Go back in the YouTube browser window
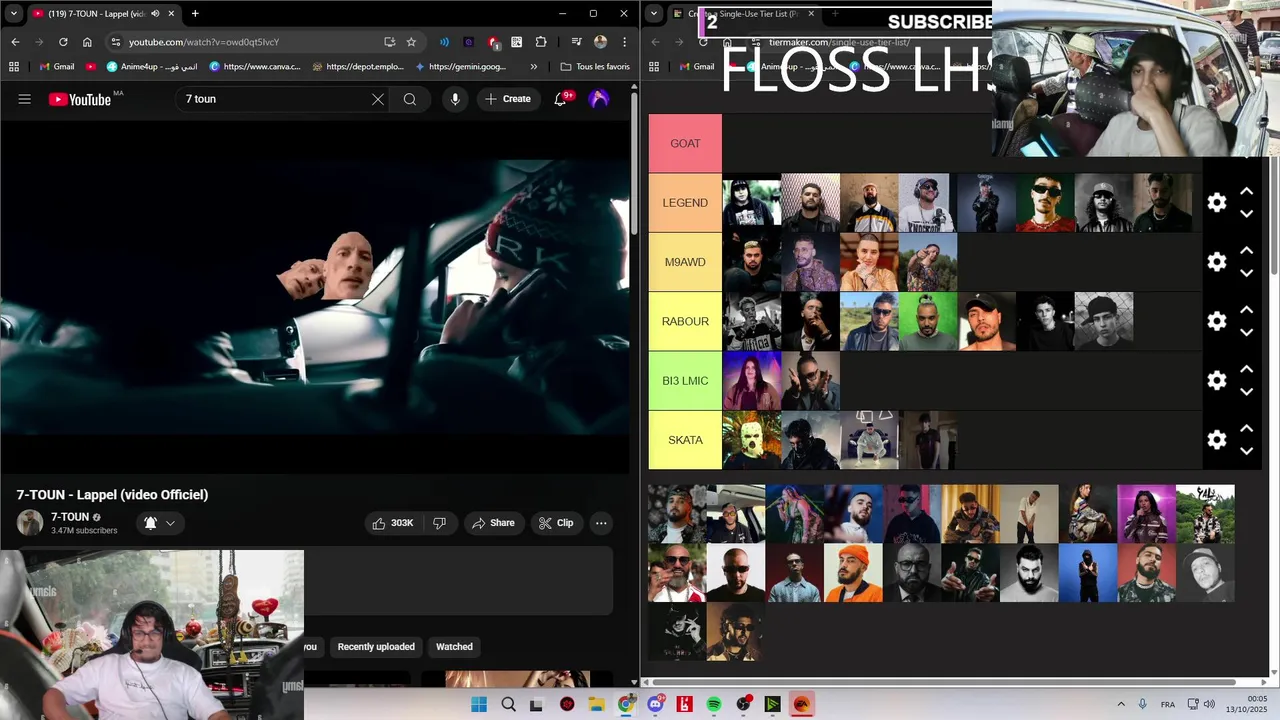This screenshot has height=720, width=1280. pos(15,42)
